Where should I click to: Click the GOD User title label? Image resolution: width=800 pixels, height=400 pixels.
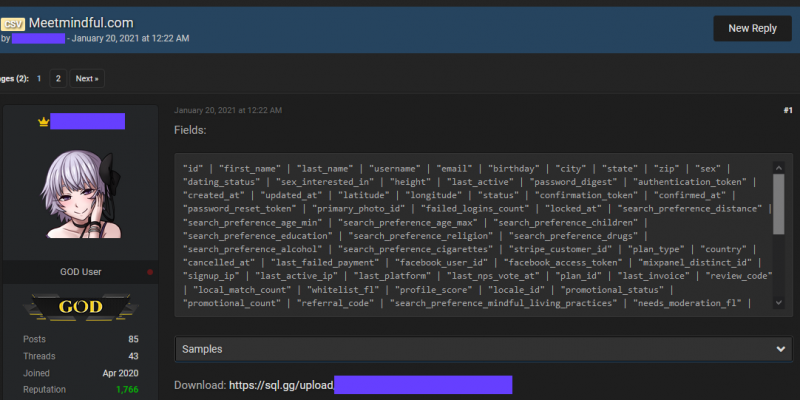pyautogui.click(x=81, y=272)
